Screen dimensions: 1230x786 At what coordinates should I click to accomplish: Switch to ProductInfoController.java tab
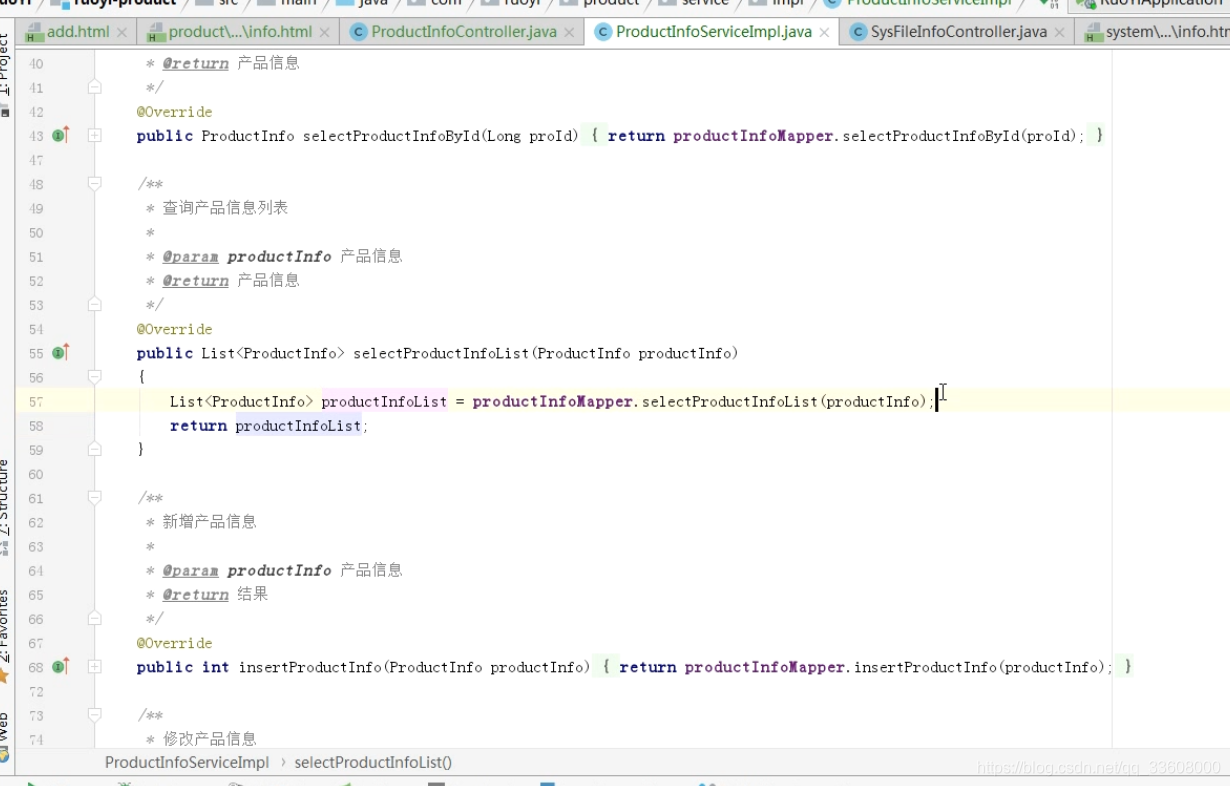(x=463, y=32)
